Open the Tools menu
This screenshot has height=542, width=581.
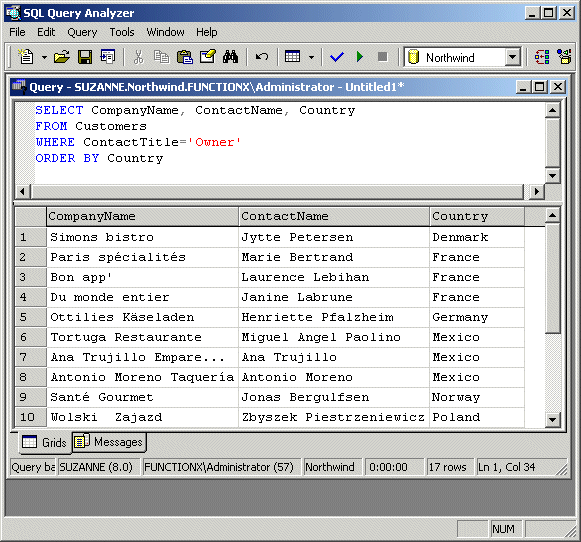point(122,32)
